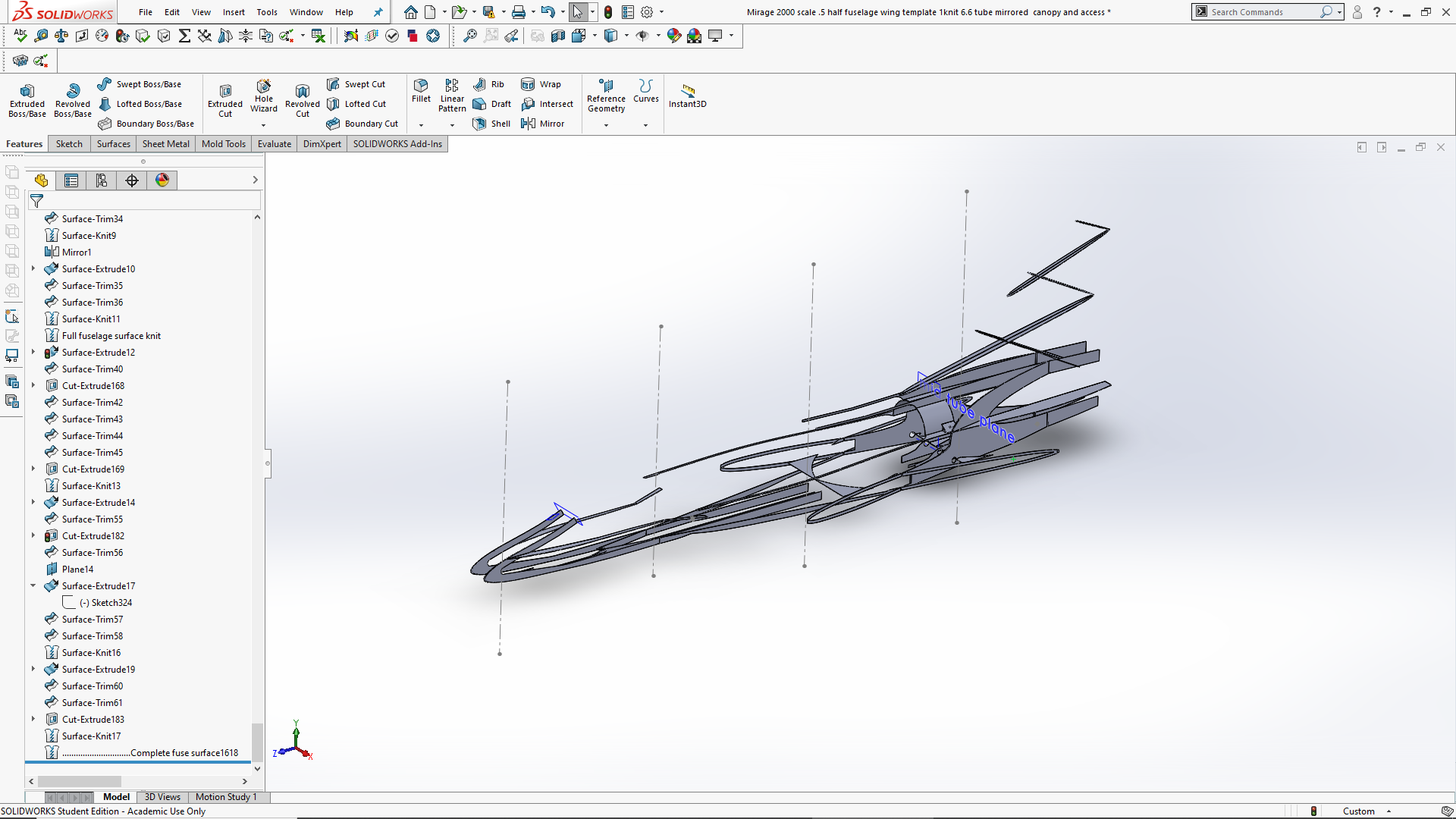Expand the Cut-Extrude169 feature
The image size is (1456, 819).
coord(33,469)
